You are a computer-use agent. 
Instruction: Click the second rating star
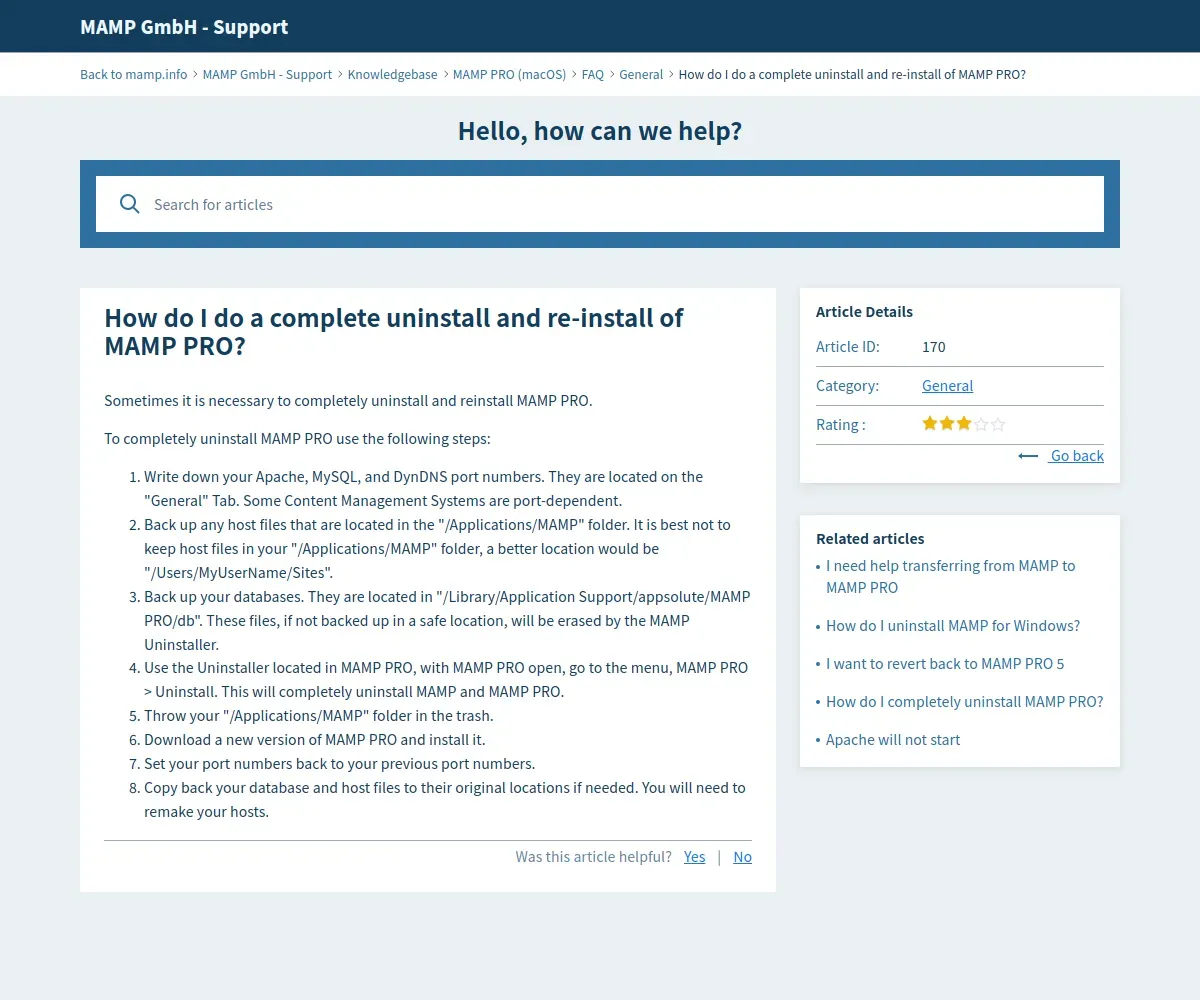click(x=947, y=424)
